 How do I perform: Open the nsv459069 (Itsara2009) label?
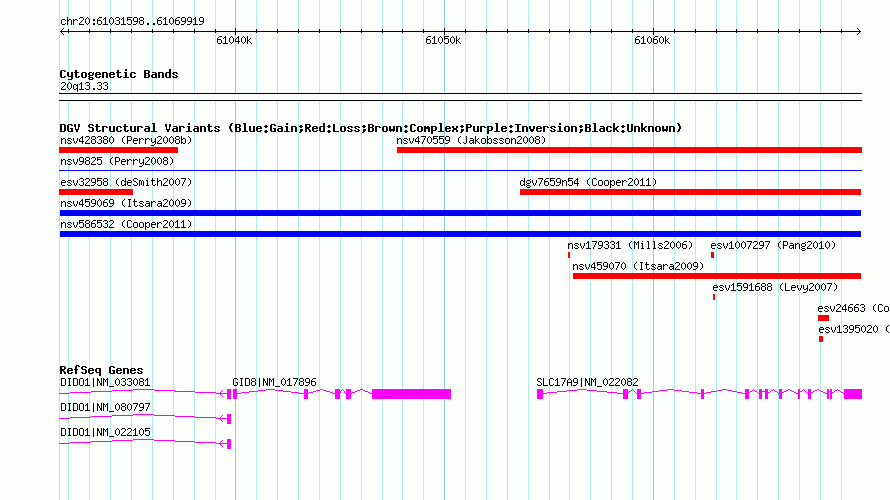coord(126,203)
